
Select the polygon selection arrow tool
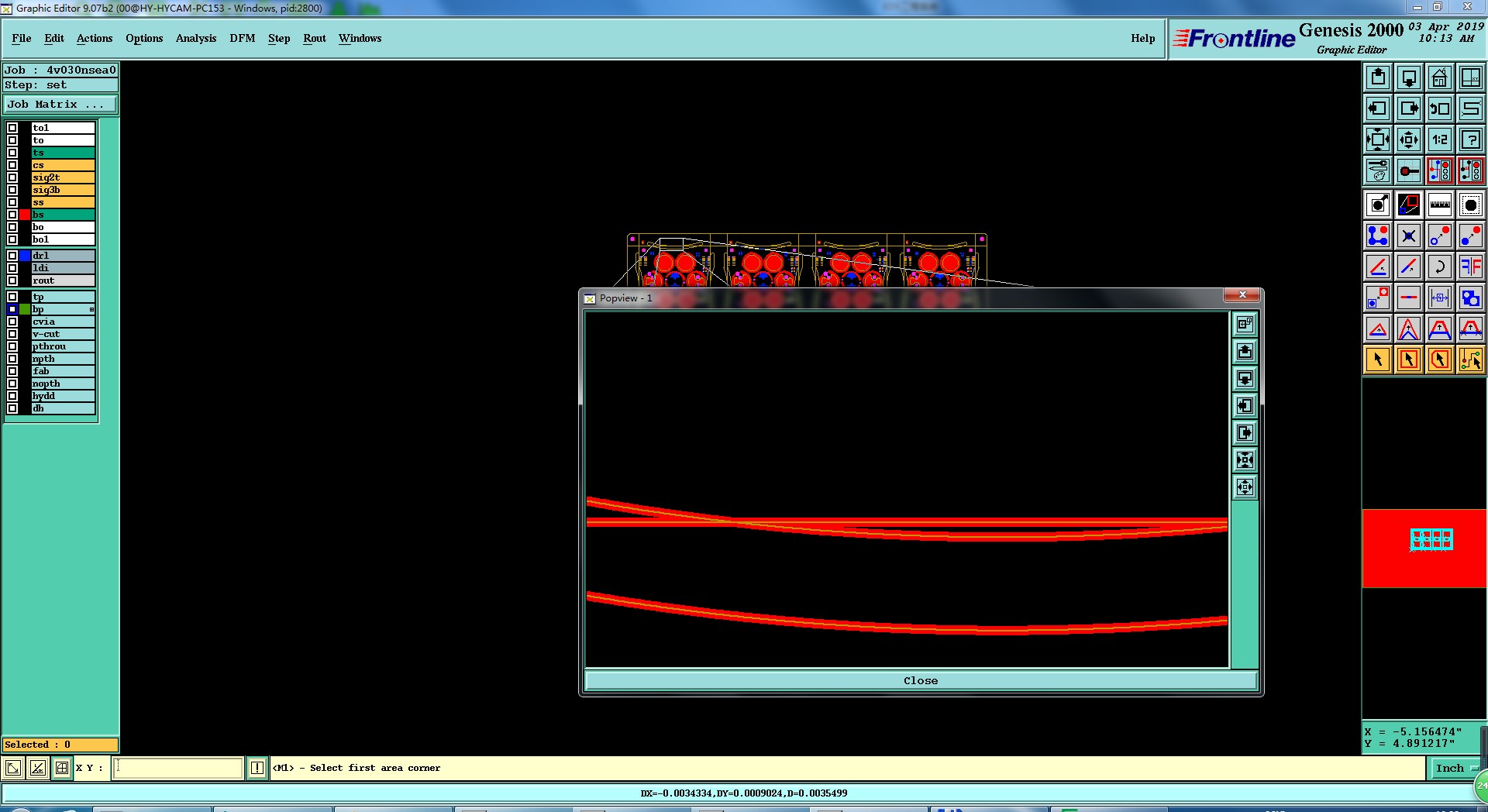pos(1440,360)
